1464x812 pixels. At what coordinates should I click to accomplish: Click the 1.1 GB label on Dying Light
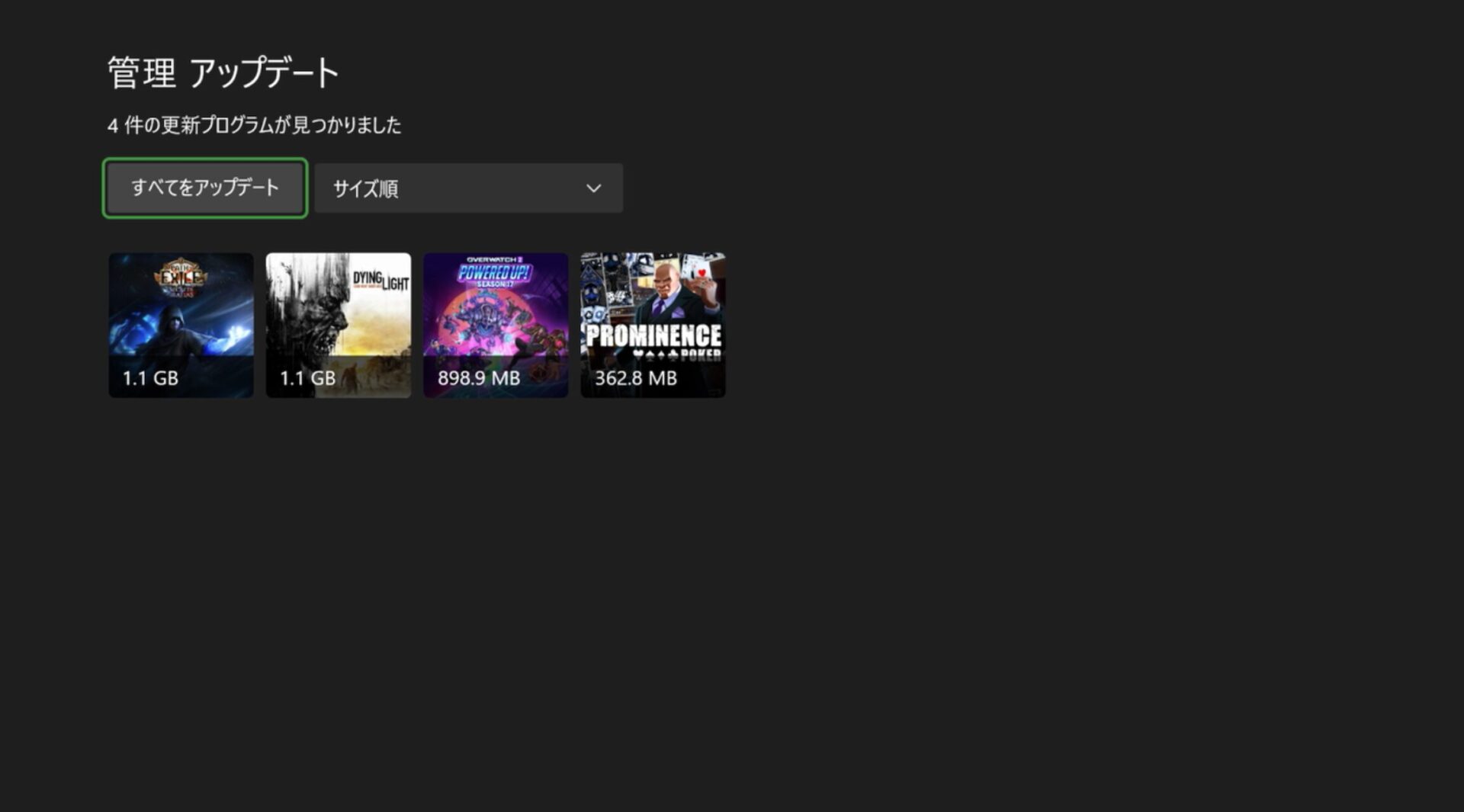click(307, 378)
